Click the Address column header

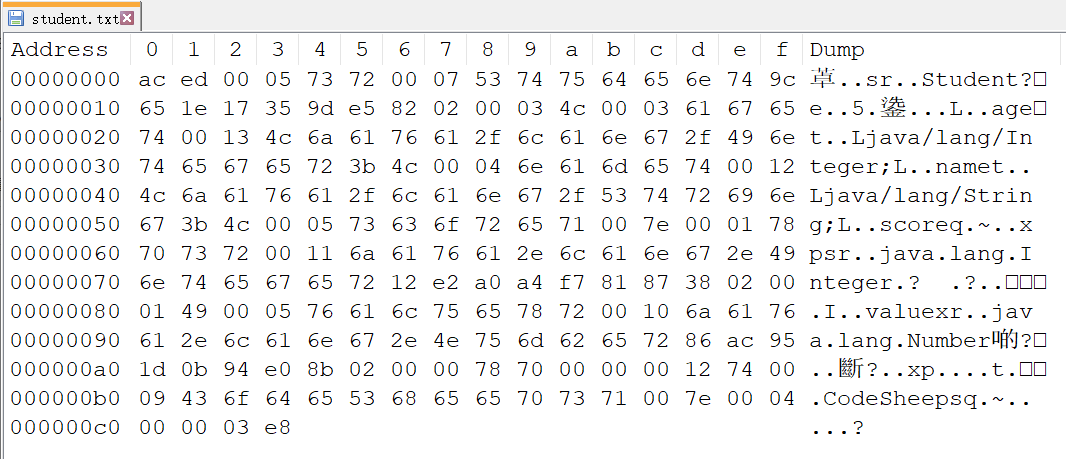click(59, 50)
